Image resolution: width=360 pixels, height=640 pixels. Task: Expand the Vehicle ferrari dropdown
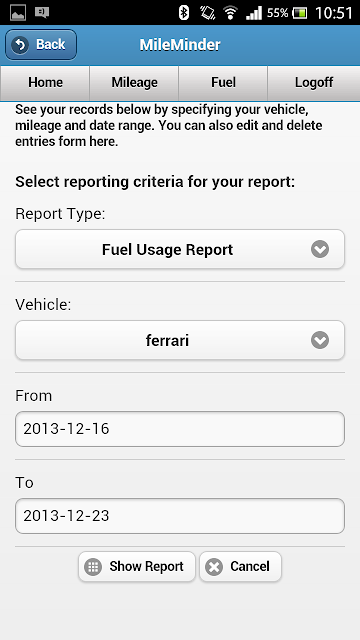tap(180, 340)
